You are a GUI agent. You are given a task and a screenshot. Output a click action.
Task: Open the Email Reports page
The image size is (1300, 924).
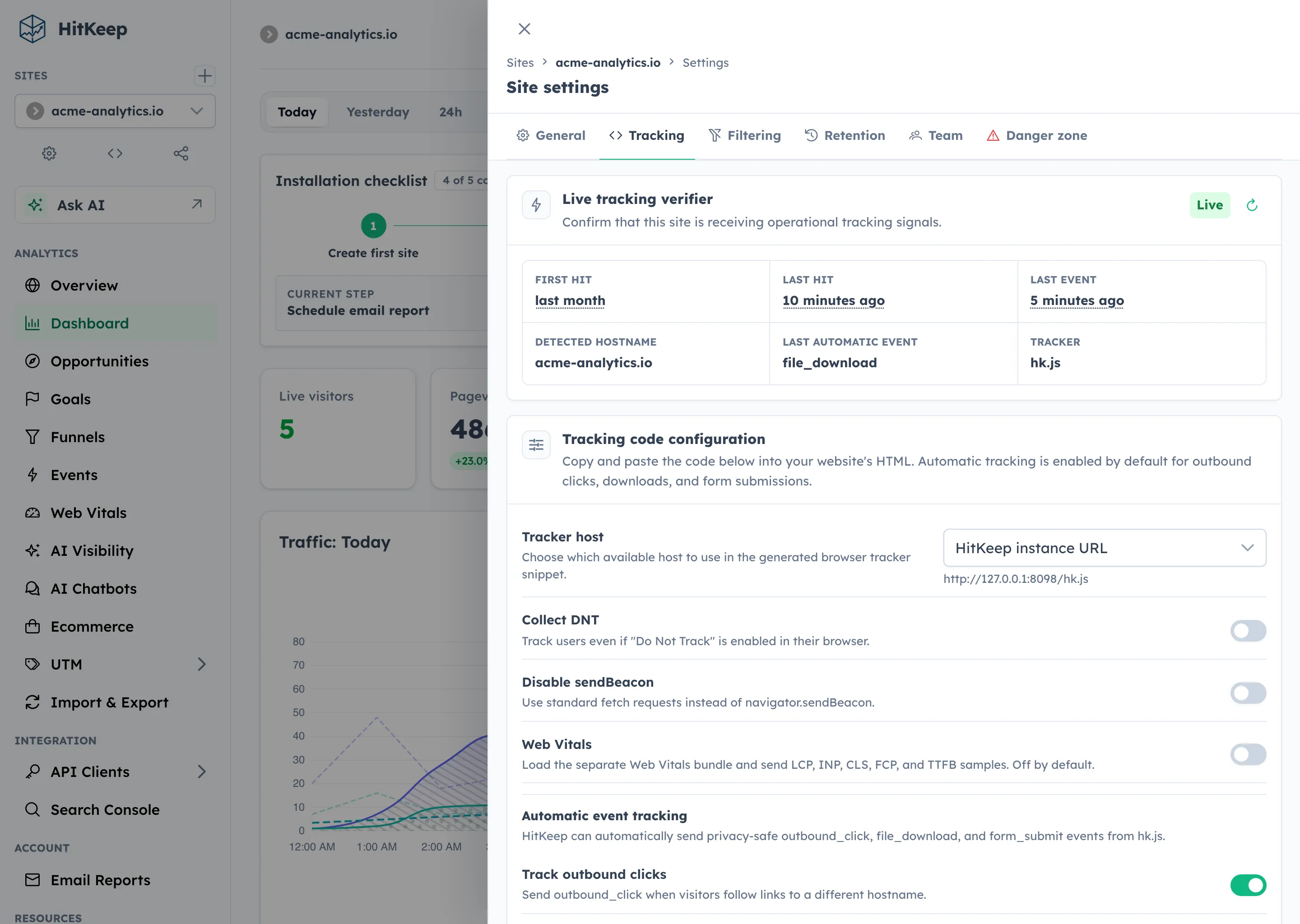[x=115, y=880]
